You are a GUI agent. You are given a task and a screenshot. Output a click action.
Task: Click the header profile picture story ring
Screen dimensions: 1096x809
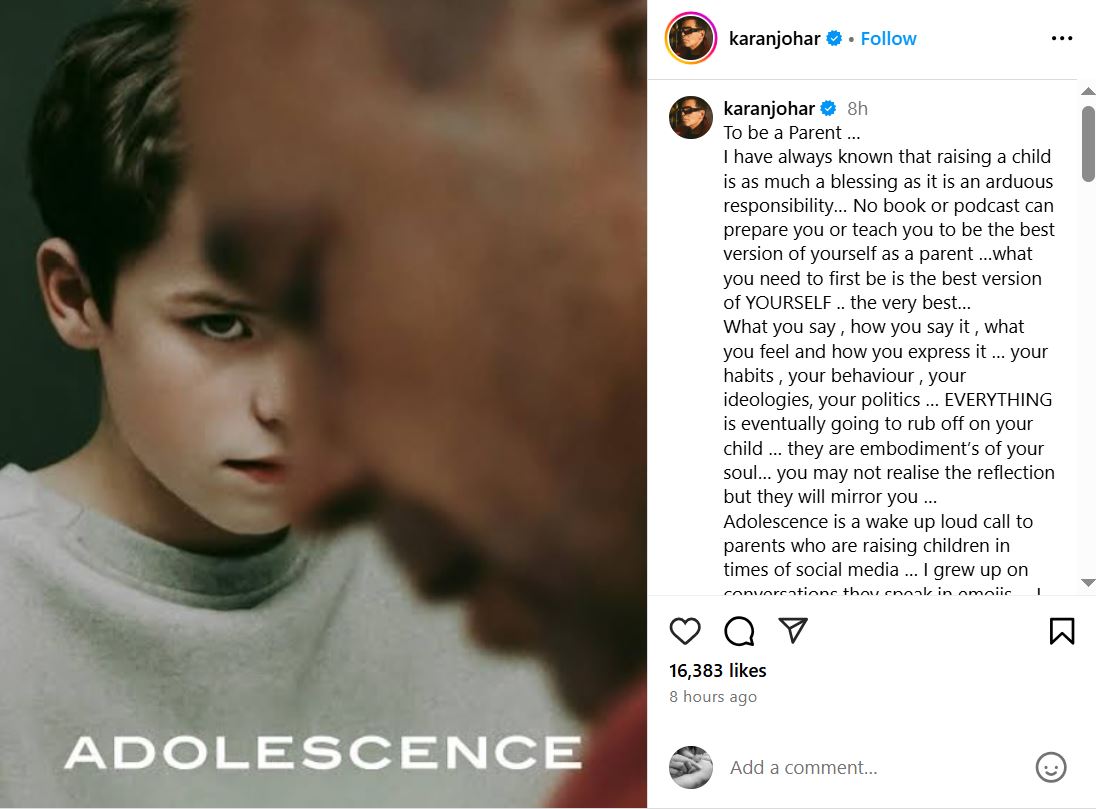tap(691, 39)
